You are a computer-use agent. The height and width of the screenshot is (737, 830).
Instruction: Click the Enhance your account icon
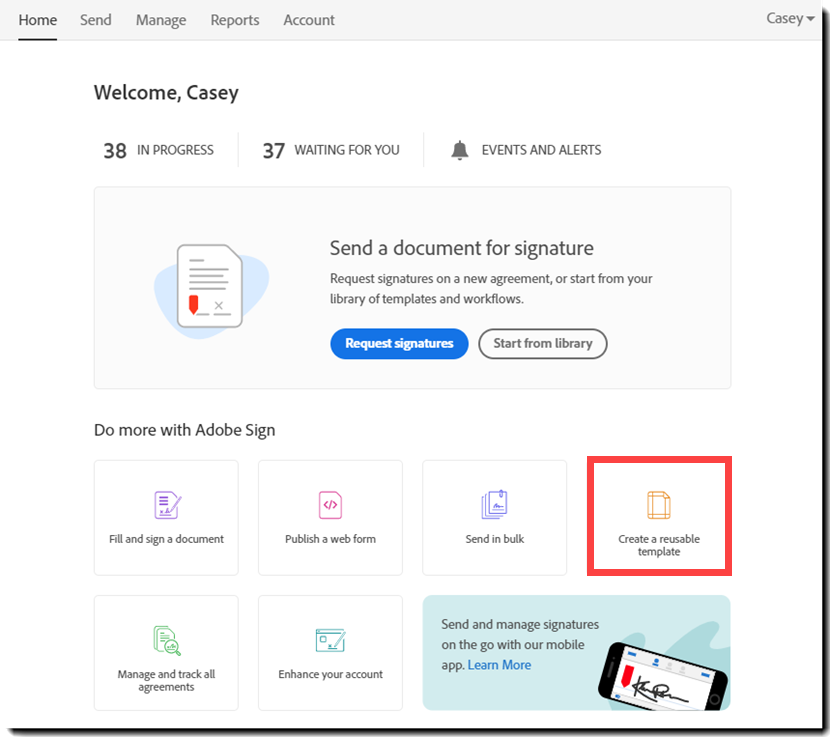[x=330, y=640]
